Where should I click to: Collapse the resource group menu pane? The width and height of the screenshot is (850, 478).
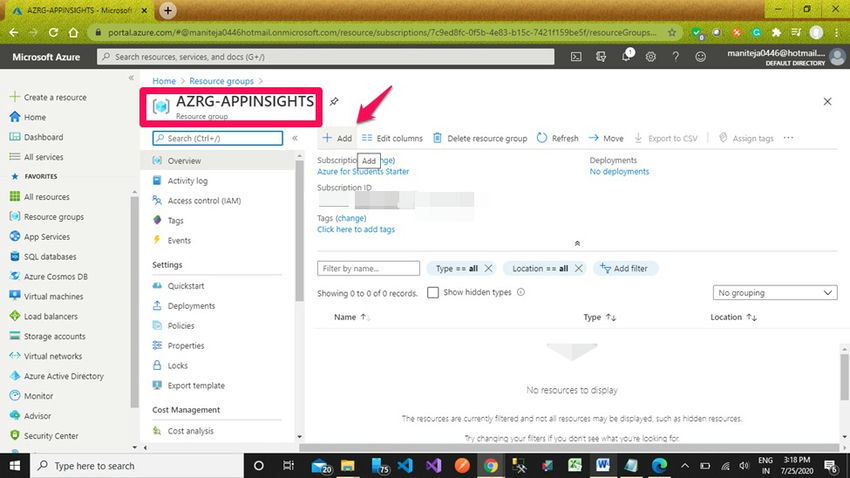coord(295,138)
